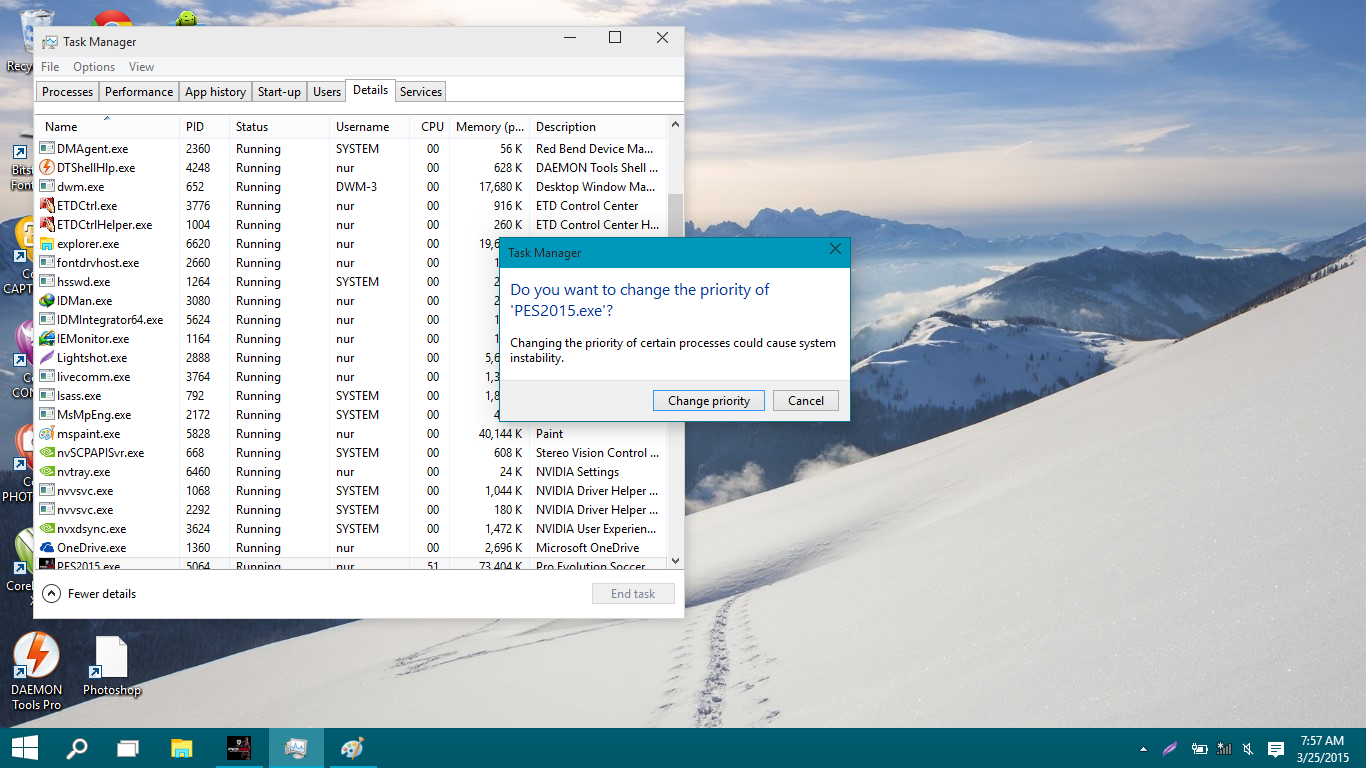This screenshot has width=1366, height=768.
Task: Expand hidden icons in the system tray
Action: pyautogui.click(x=1143, y=748)
